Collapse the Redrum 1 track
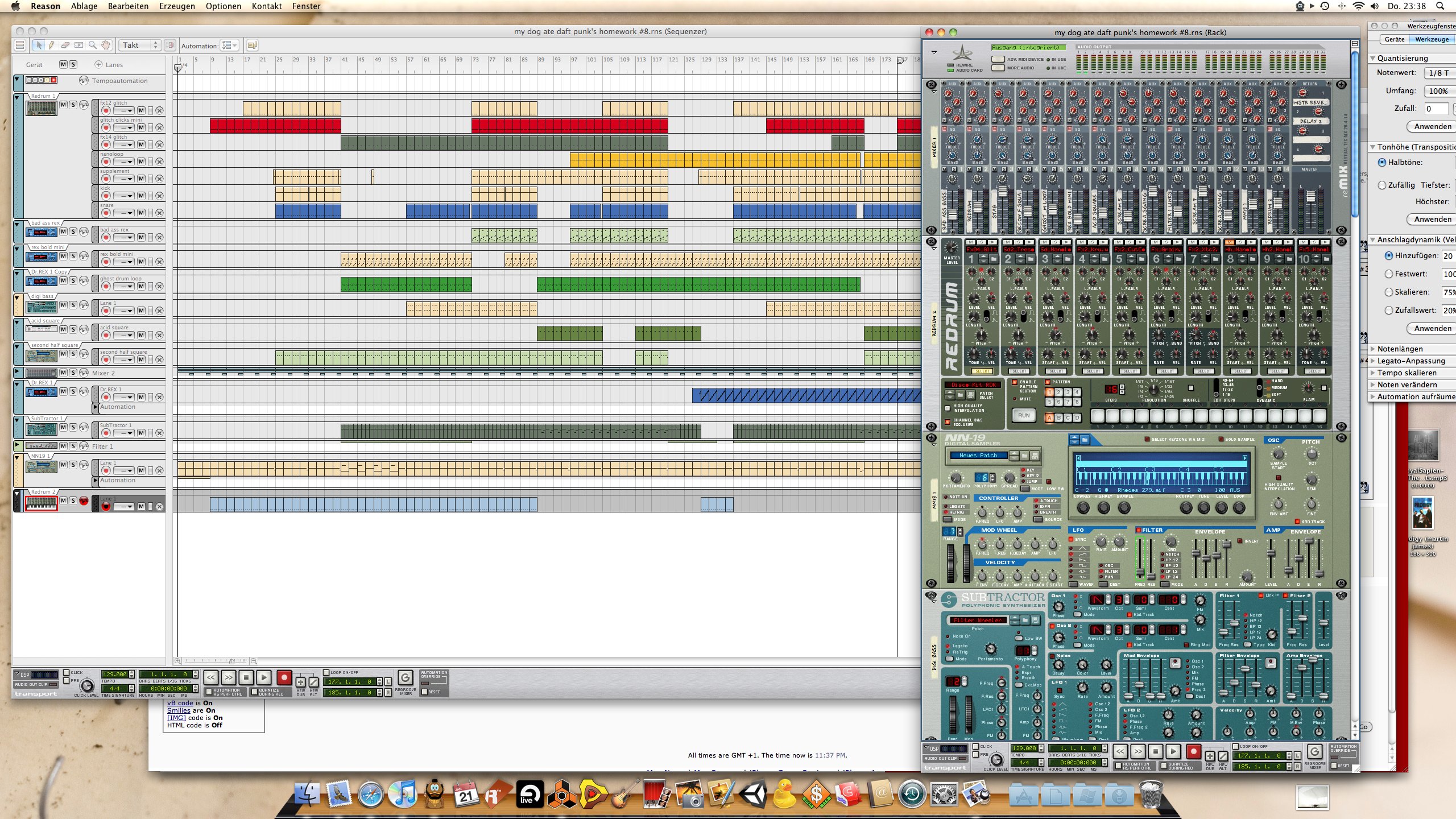This screenshot has height=819, width=1456. (17, 97)
